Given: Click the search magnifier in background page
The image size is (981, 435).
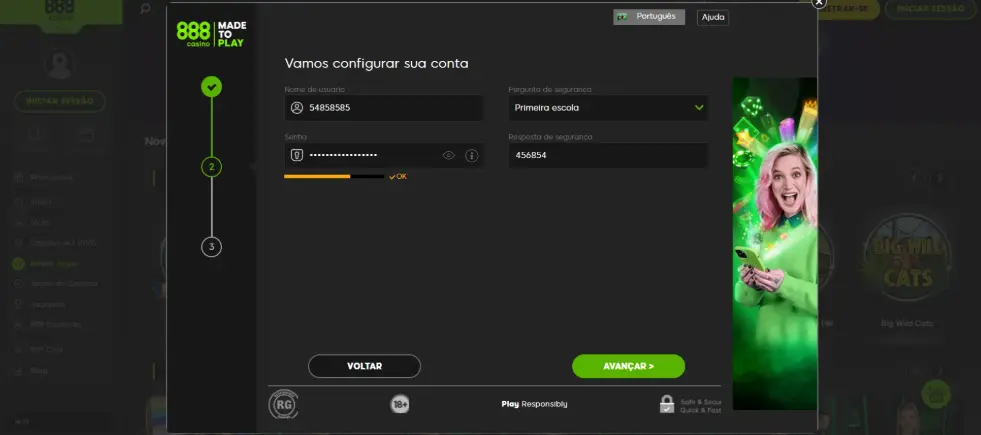Looking at the screenshot, I should (145, 9).
